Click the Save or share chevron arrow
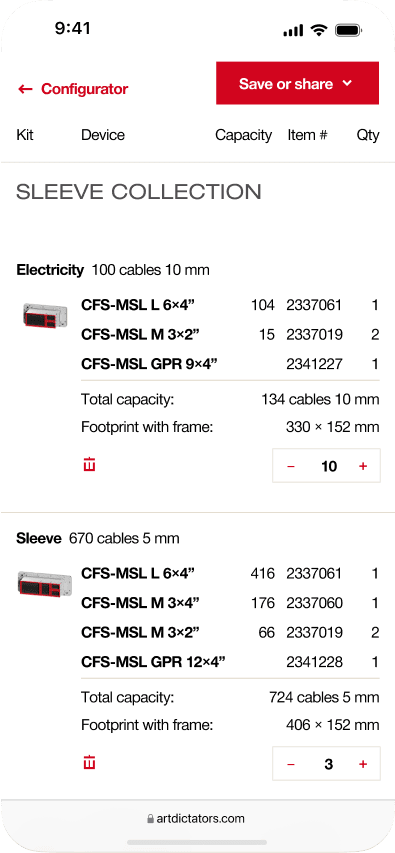This screenshot has width=395, height=853. [x=347, y=84]
